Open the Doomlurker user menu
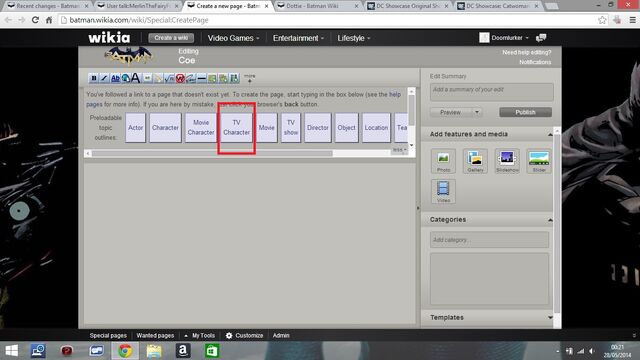 (x=504, y=38)
